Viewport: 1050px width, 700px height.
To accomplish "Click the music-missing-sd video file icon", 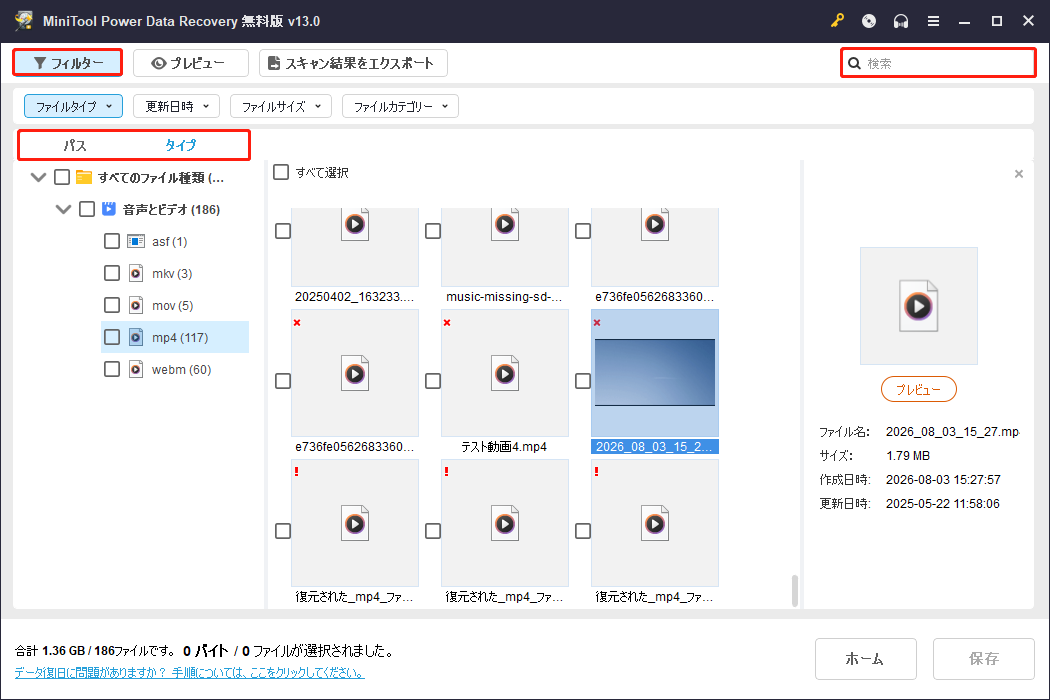I will tap(505, 223).
